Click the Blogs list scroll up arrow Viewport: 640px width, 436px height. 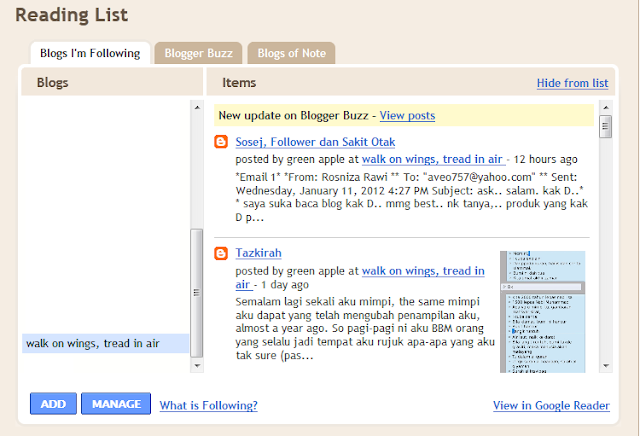[x=197, y=107]
